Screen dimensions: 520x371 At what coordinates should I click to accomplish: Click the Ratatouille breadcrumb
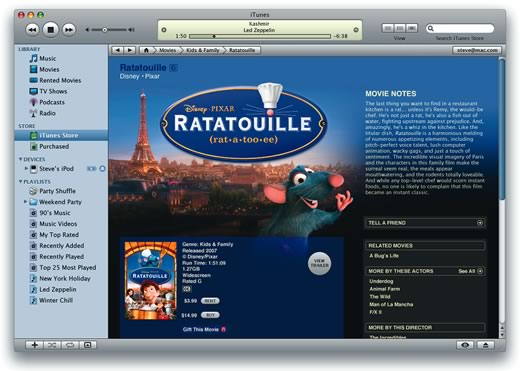point(242,50)
